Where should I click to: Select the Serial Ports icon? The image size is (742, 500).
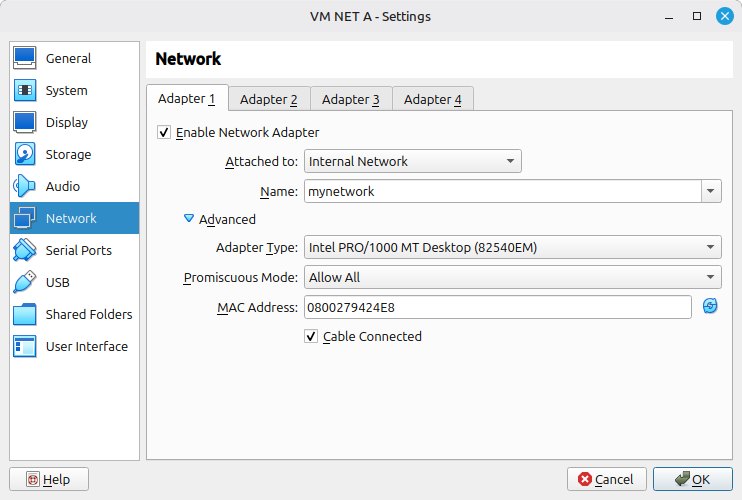click(25, 251)
